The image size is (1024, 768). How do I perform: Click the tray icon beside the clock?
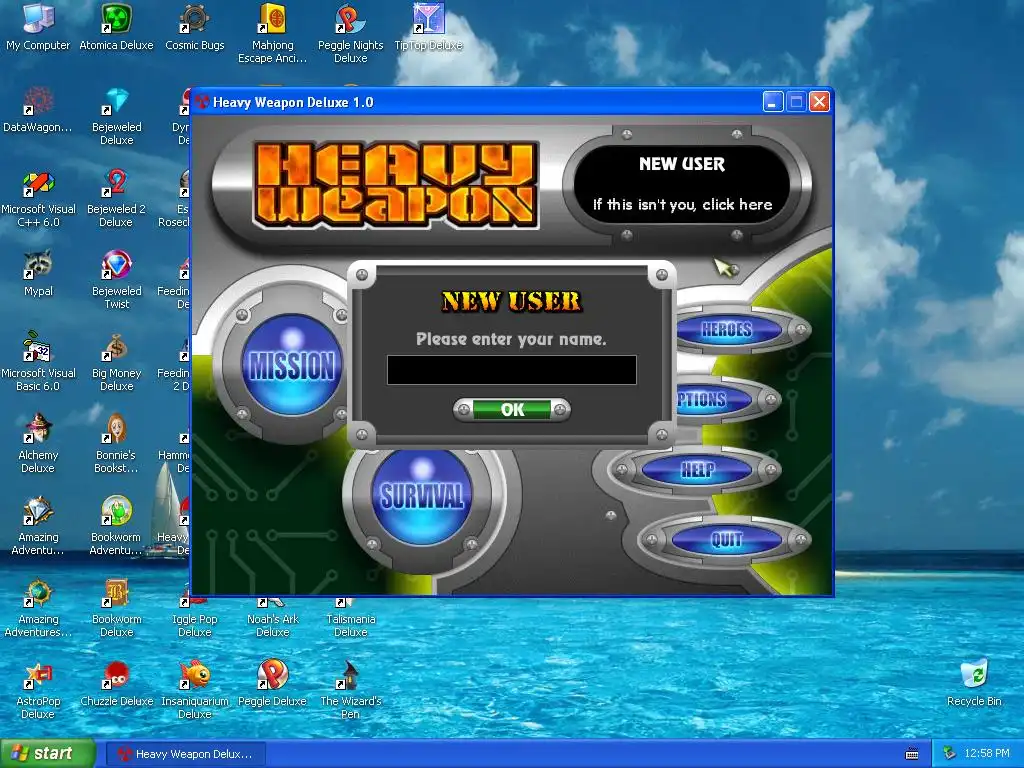click(x=950, y=754)
